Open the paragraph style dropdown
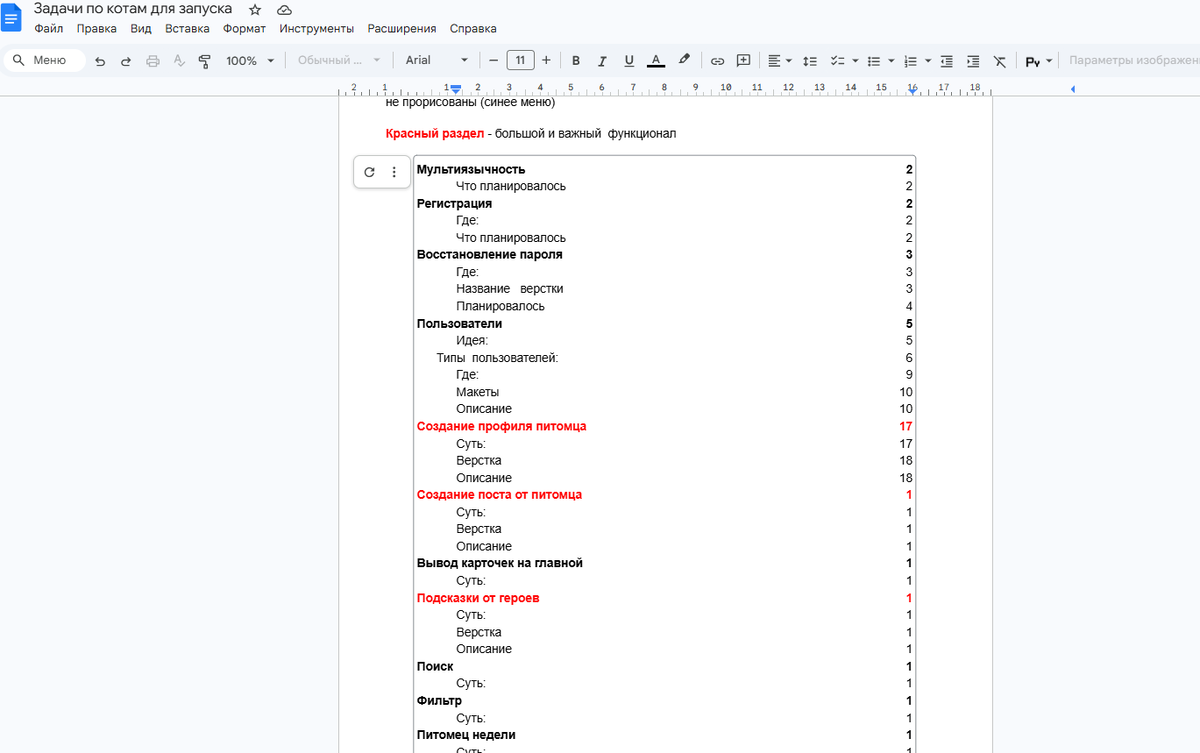 click(339, 61)
